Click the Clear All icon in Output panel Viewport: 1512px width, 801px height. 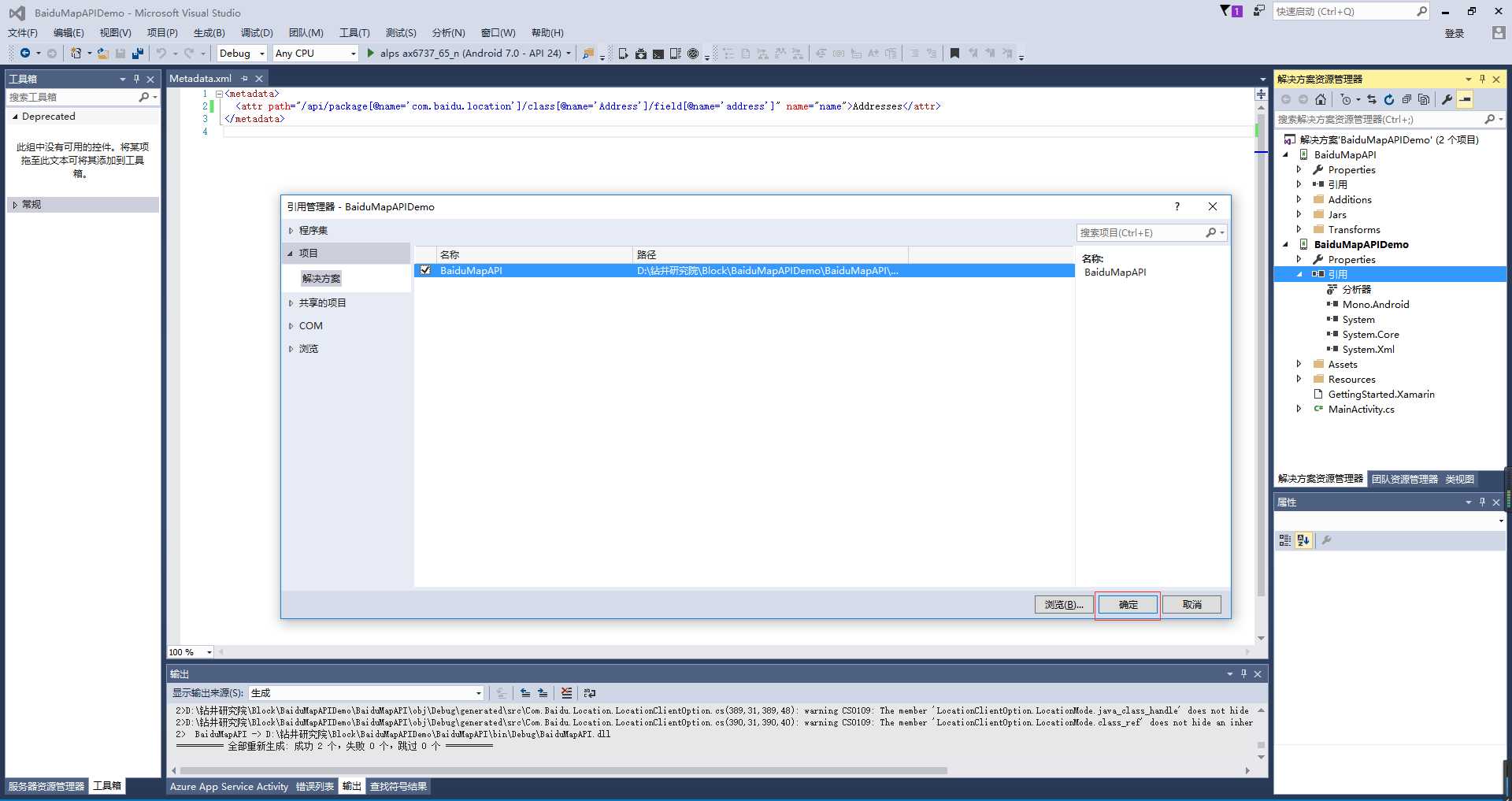pyautogui.click(x=566, y=693)
